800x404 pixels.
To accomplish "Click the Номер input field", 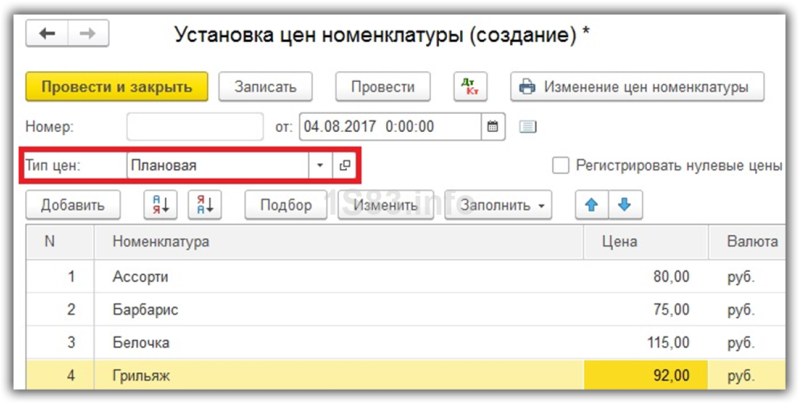I will pyautogui.click(x=195, y=127).
